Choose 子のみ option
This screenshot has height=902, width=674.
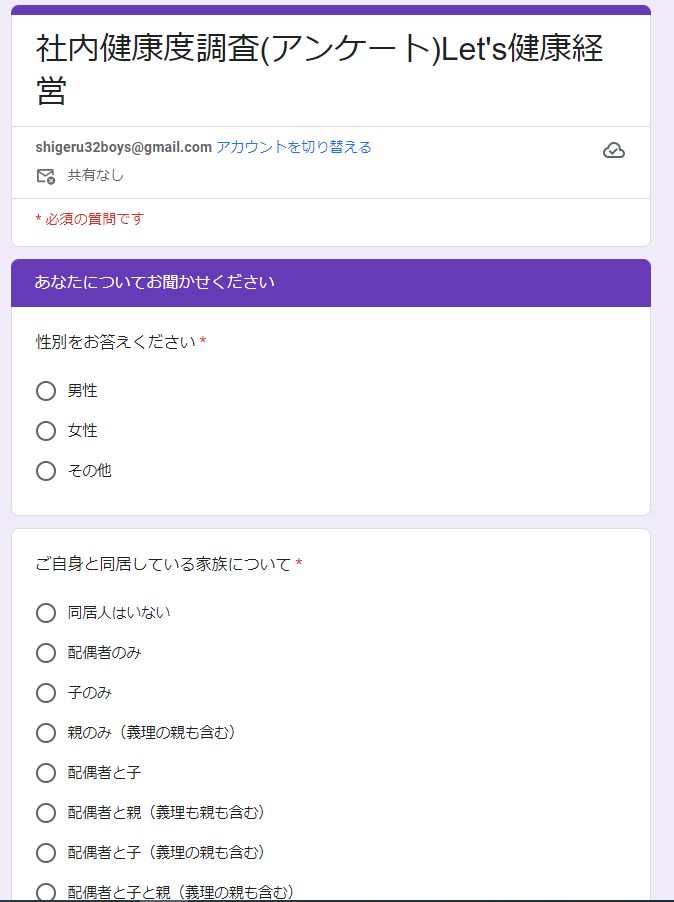tap(46, 693)
